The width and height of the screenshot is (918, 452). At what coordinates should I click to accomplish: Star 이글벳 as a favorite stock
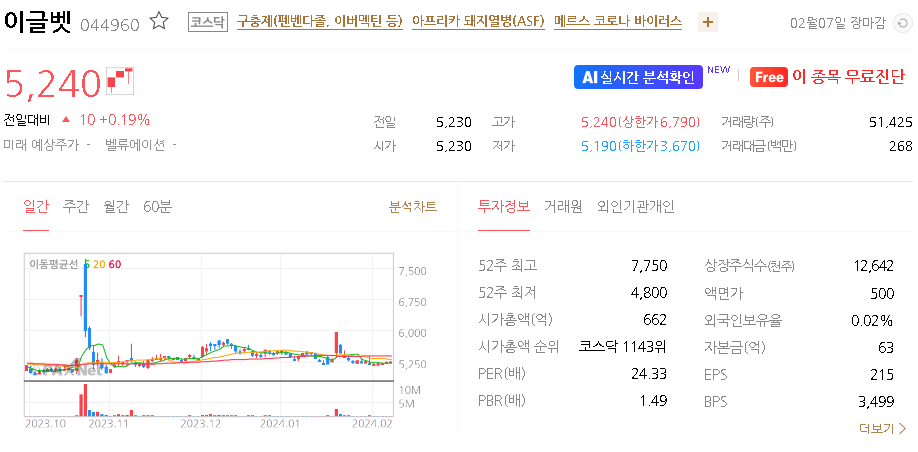click(x=159, y=22)
